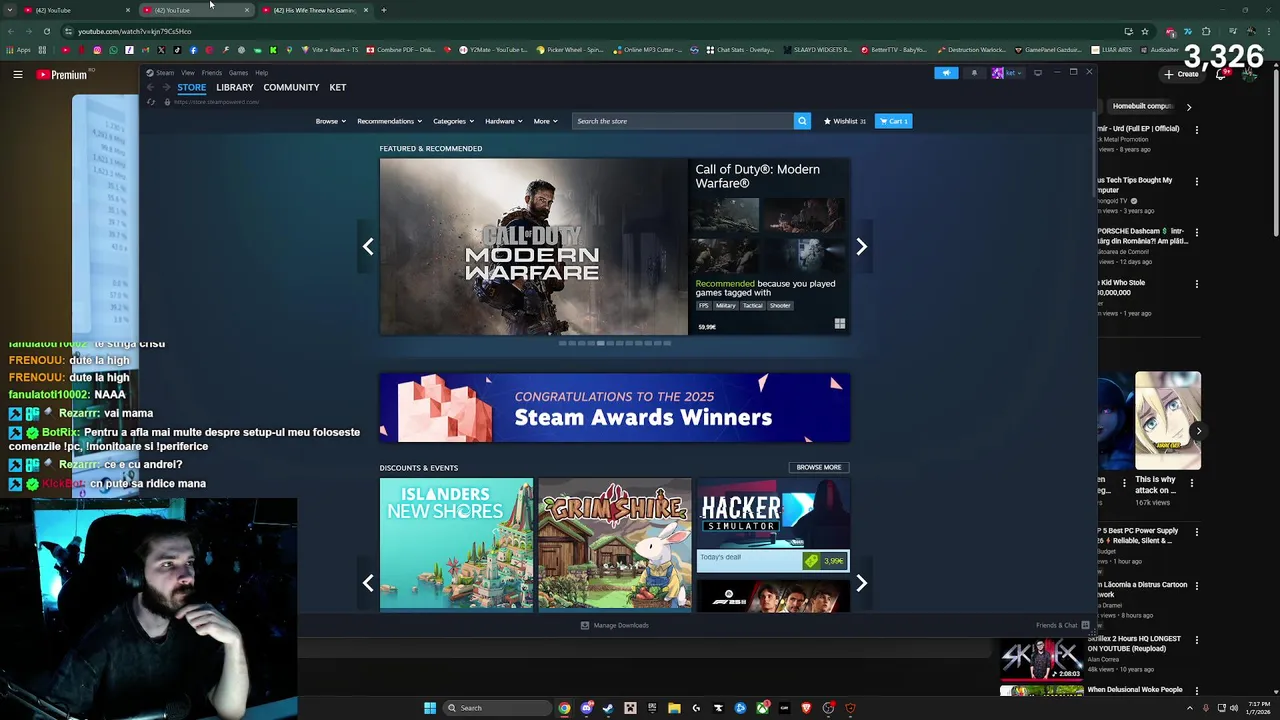
Task: Click the browser address bar URL
Action: 134,31
